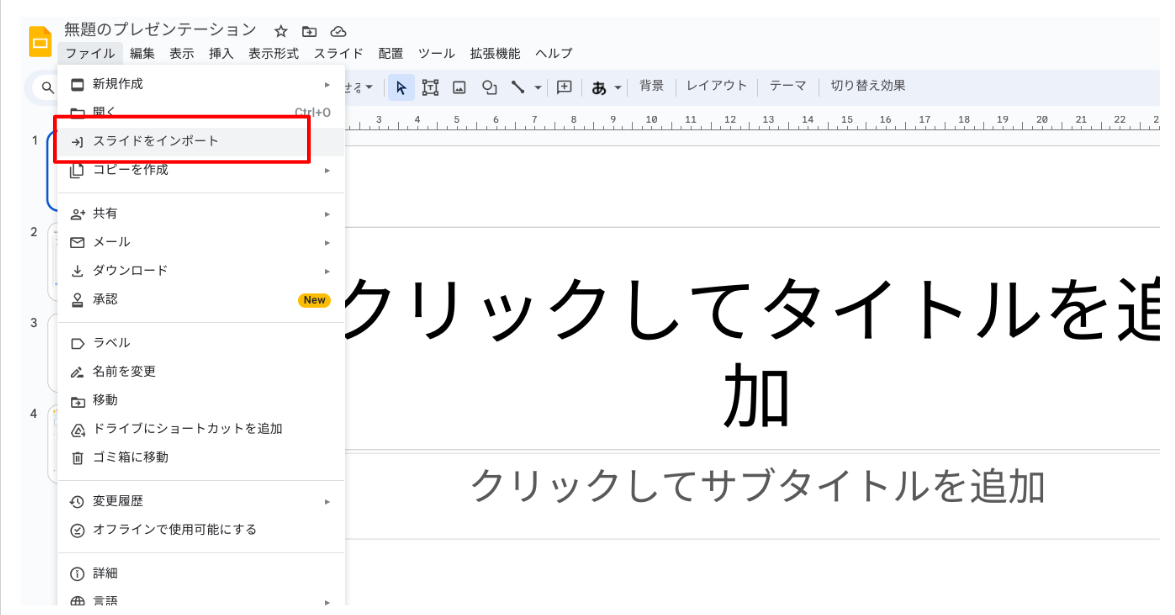Viewport: 1175px width, 615px height.
Task: Select the arrow cursor tool
Action: [x=401, y=88]
